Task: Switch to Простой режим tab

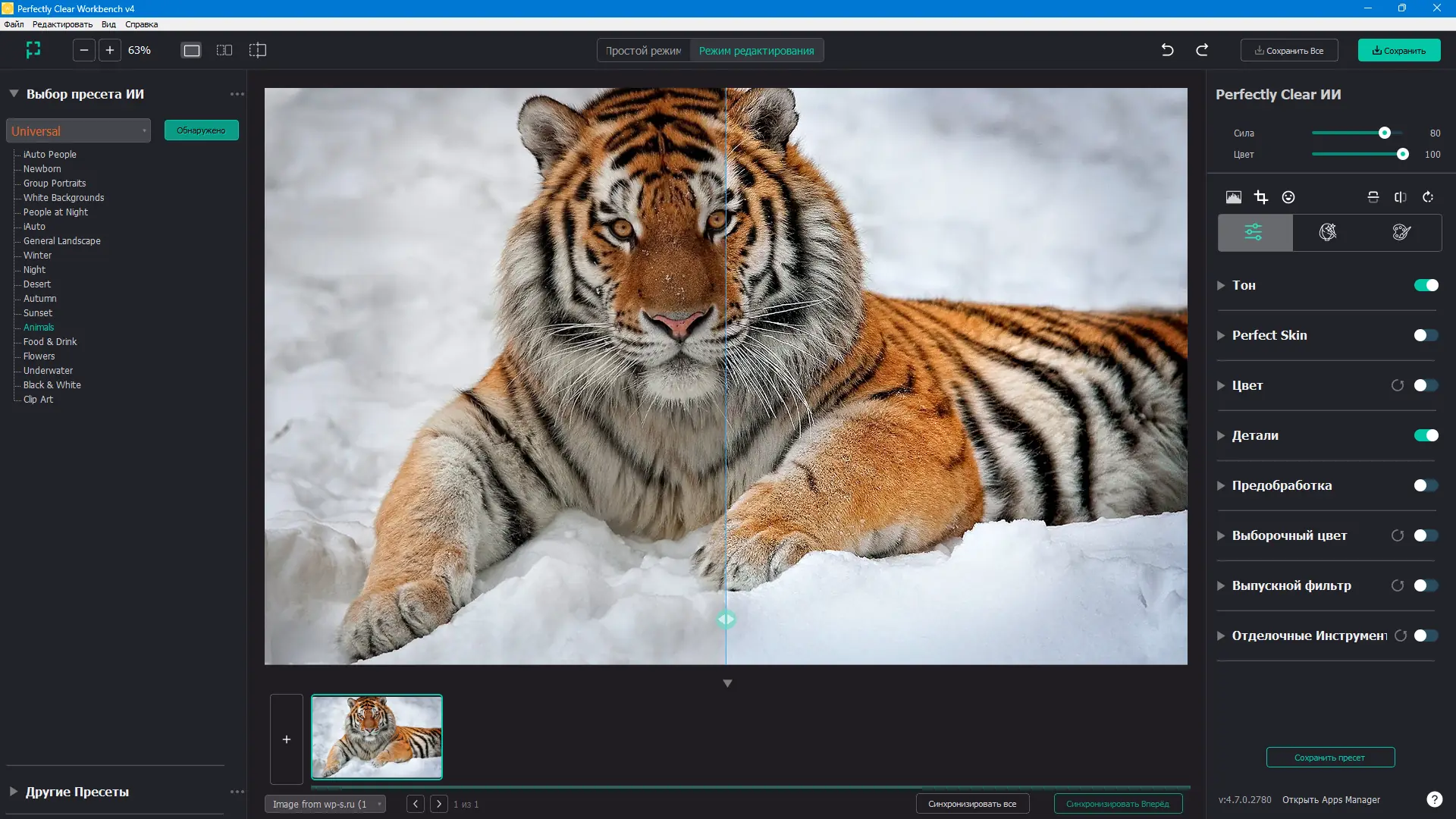Action: pos(643,51)
